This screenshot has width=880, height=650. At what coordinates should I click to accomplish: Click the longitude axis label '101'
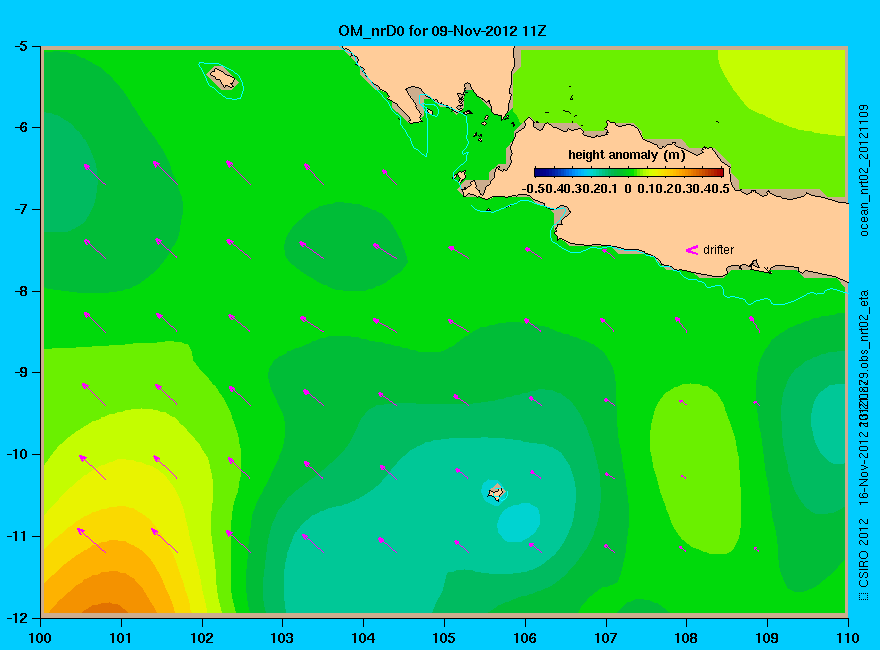point(121,638)
